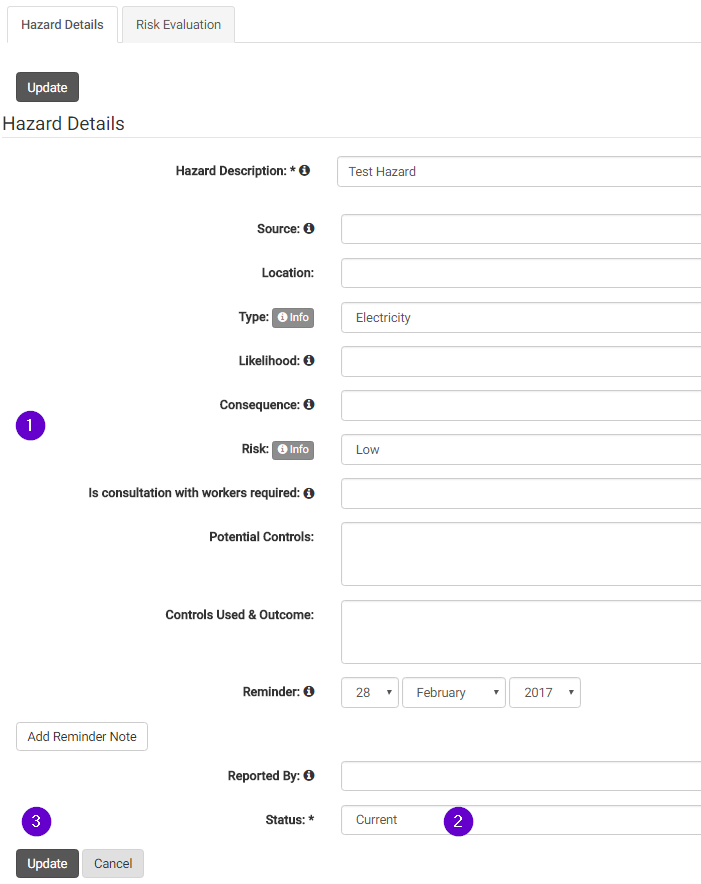Click the Reported By input field

521,776
